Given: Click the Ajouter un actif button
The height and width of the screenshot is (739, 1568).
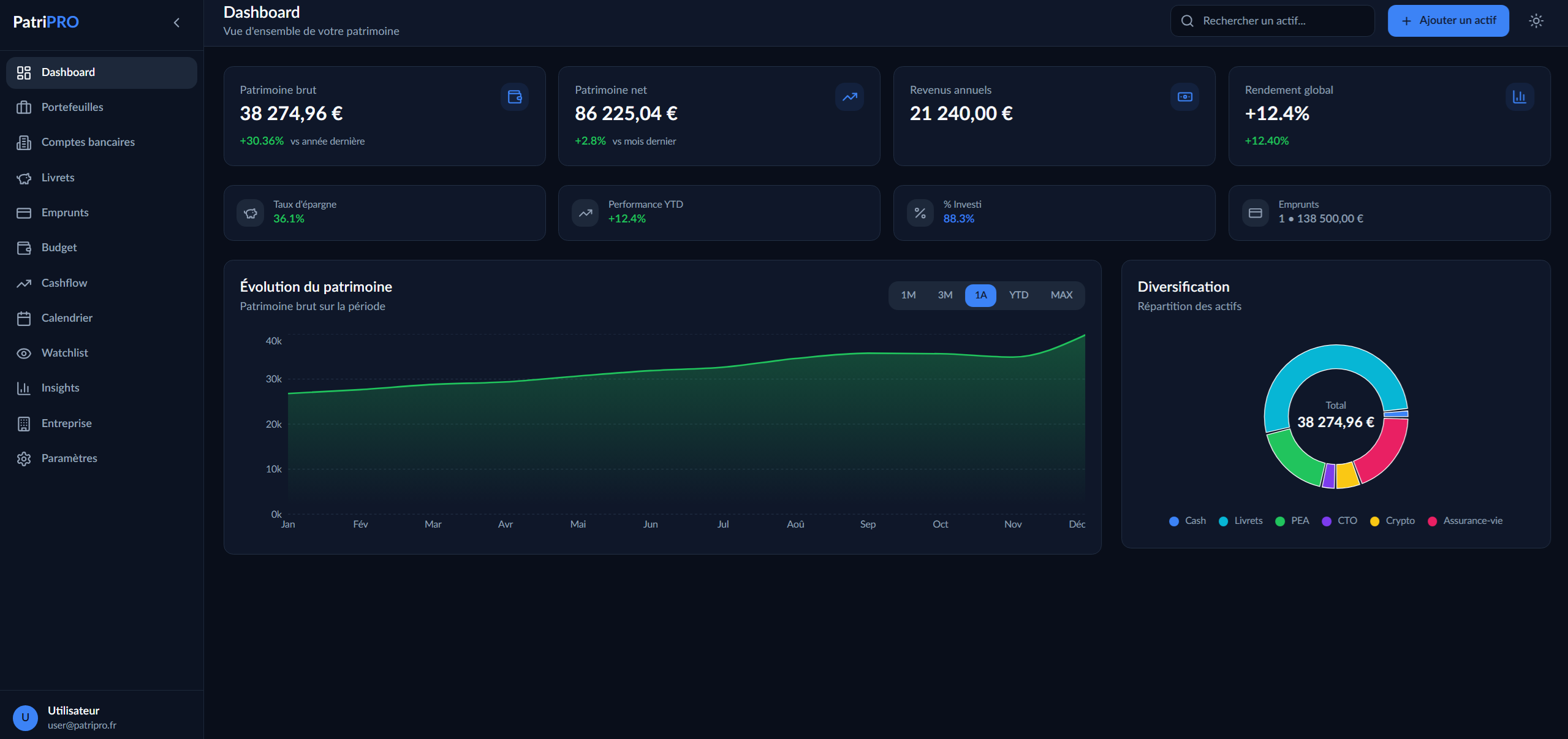Looking at the screenshot, I should point(1448,21).
